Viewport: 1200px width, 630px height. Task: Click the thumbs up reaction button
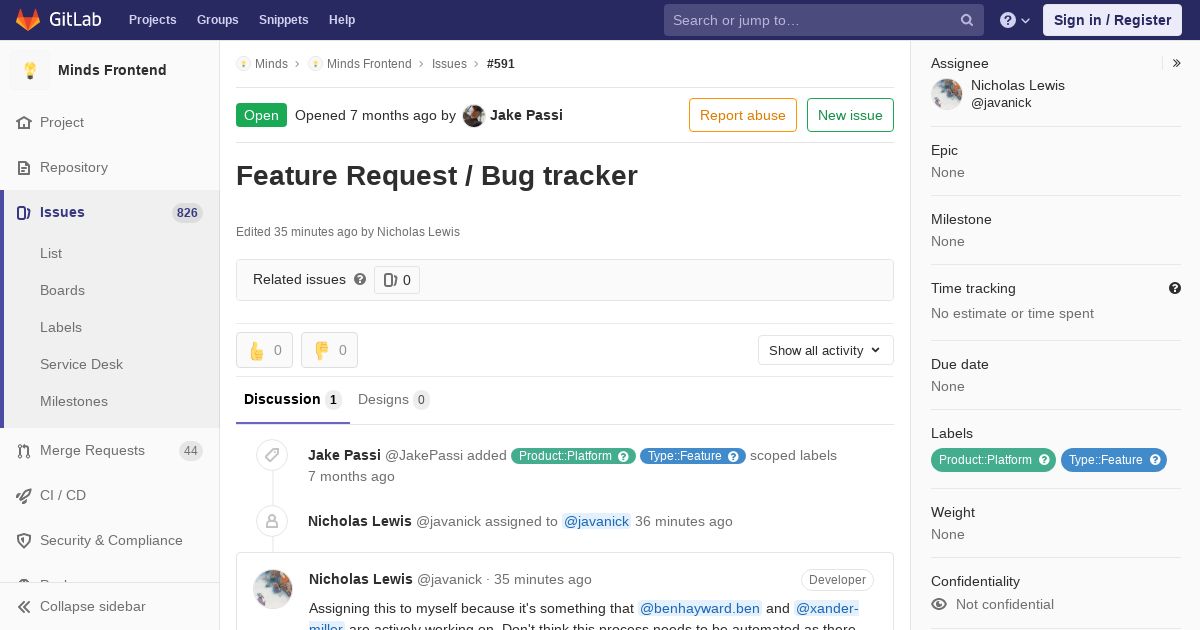264,350
